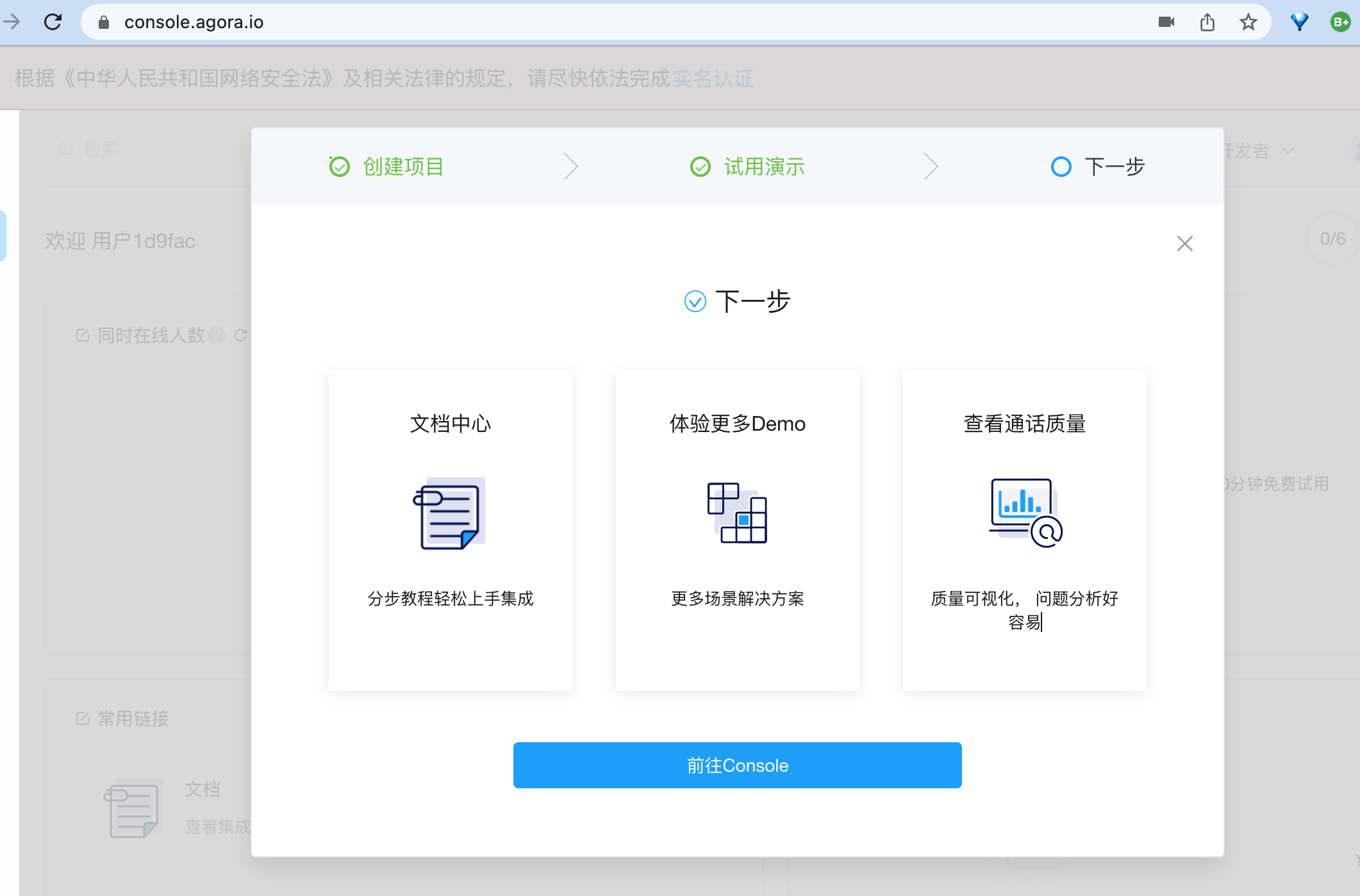Go to console via 前往Console button

(737, 765)
